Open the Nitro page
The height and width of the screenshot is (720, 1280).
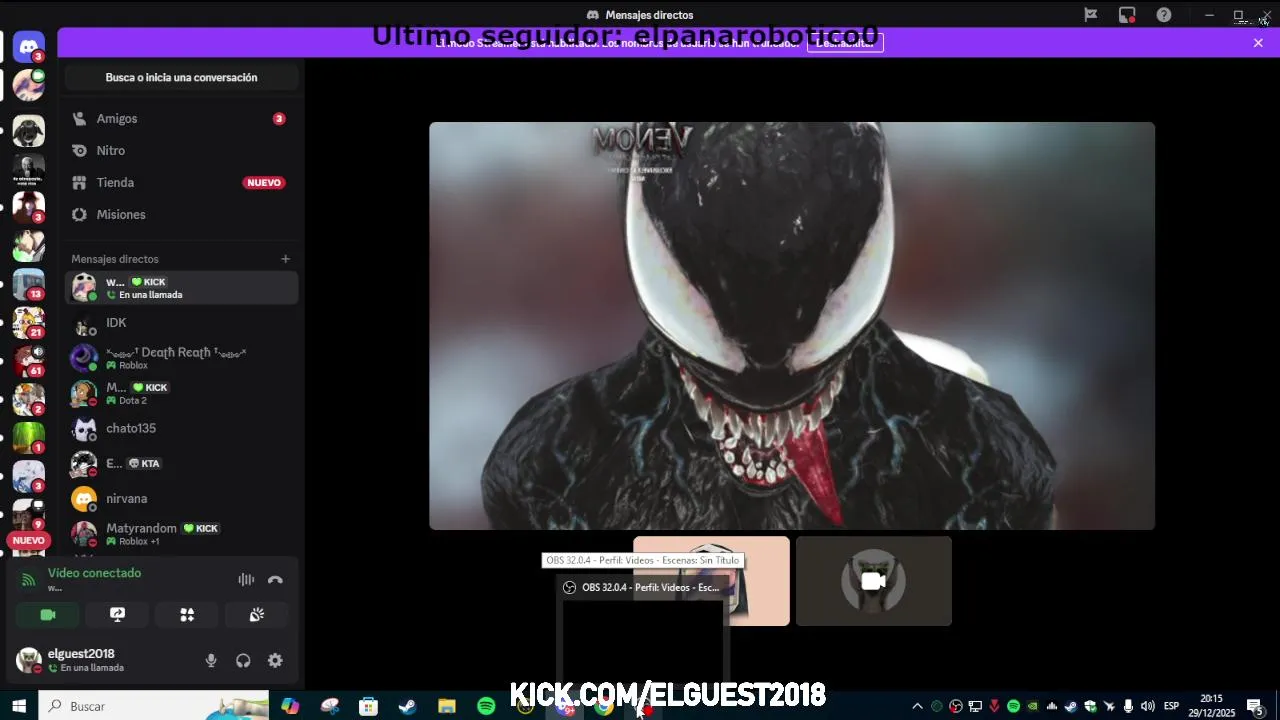click(181, 150)
